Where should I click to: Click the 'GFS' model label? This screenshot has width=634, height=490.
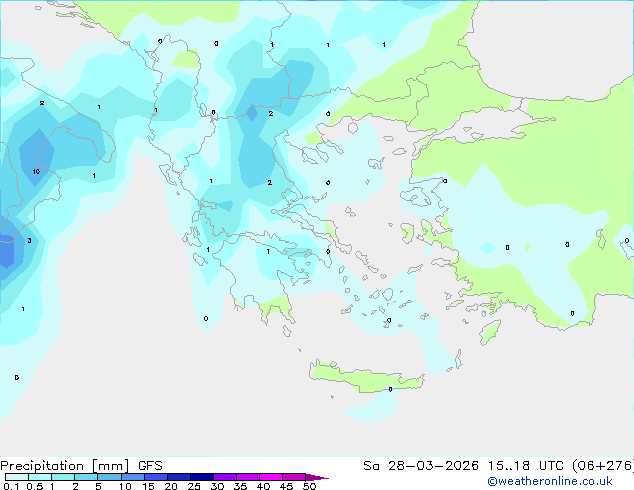150,466
